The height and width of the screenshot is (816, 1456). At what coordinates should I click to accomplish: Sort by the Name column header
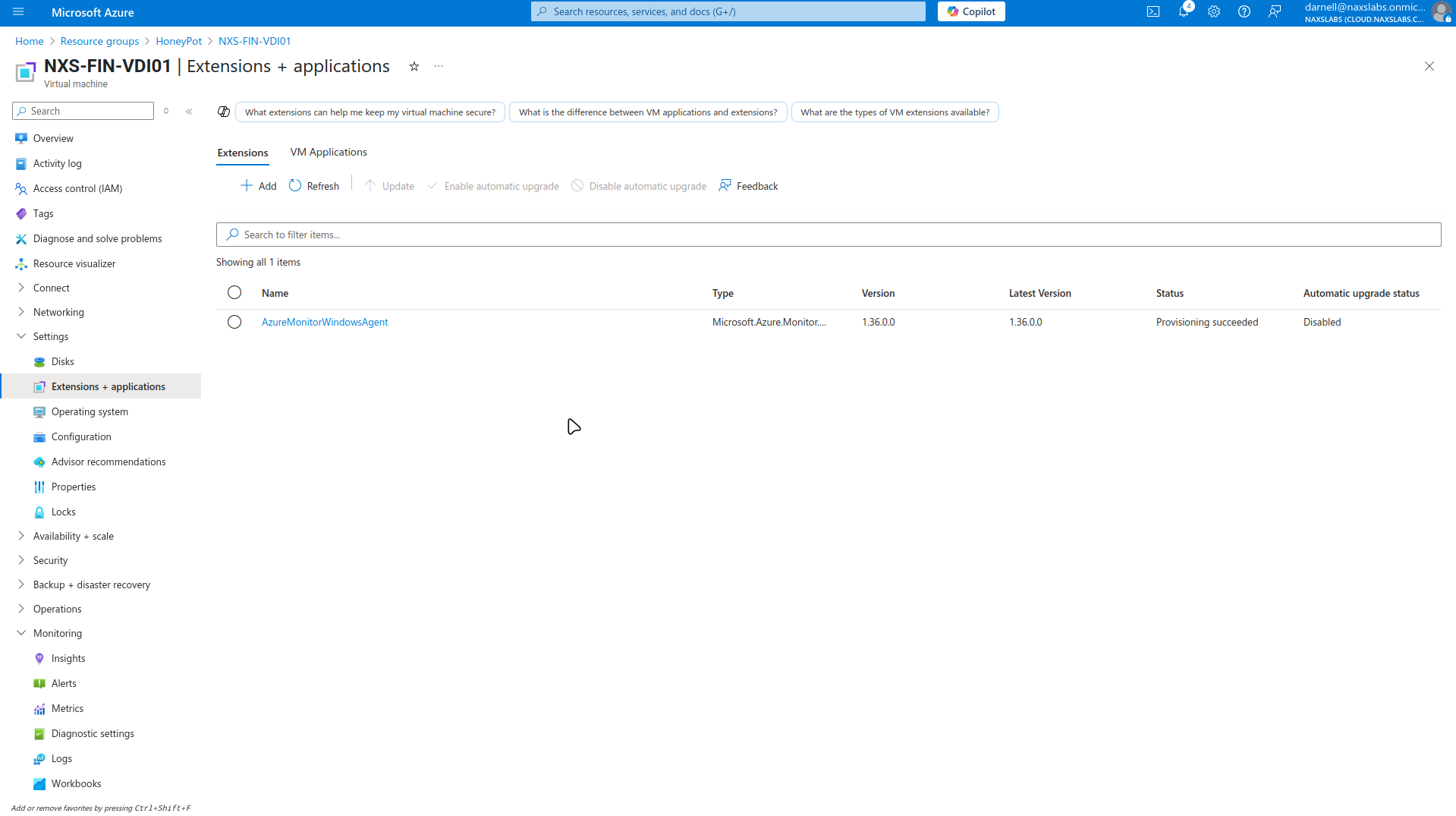click(275, 294)
